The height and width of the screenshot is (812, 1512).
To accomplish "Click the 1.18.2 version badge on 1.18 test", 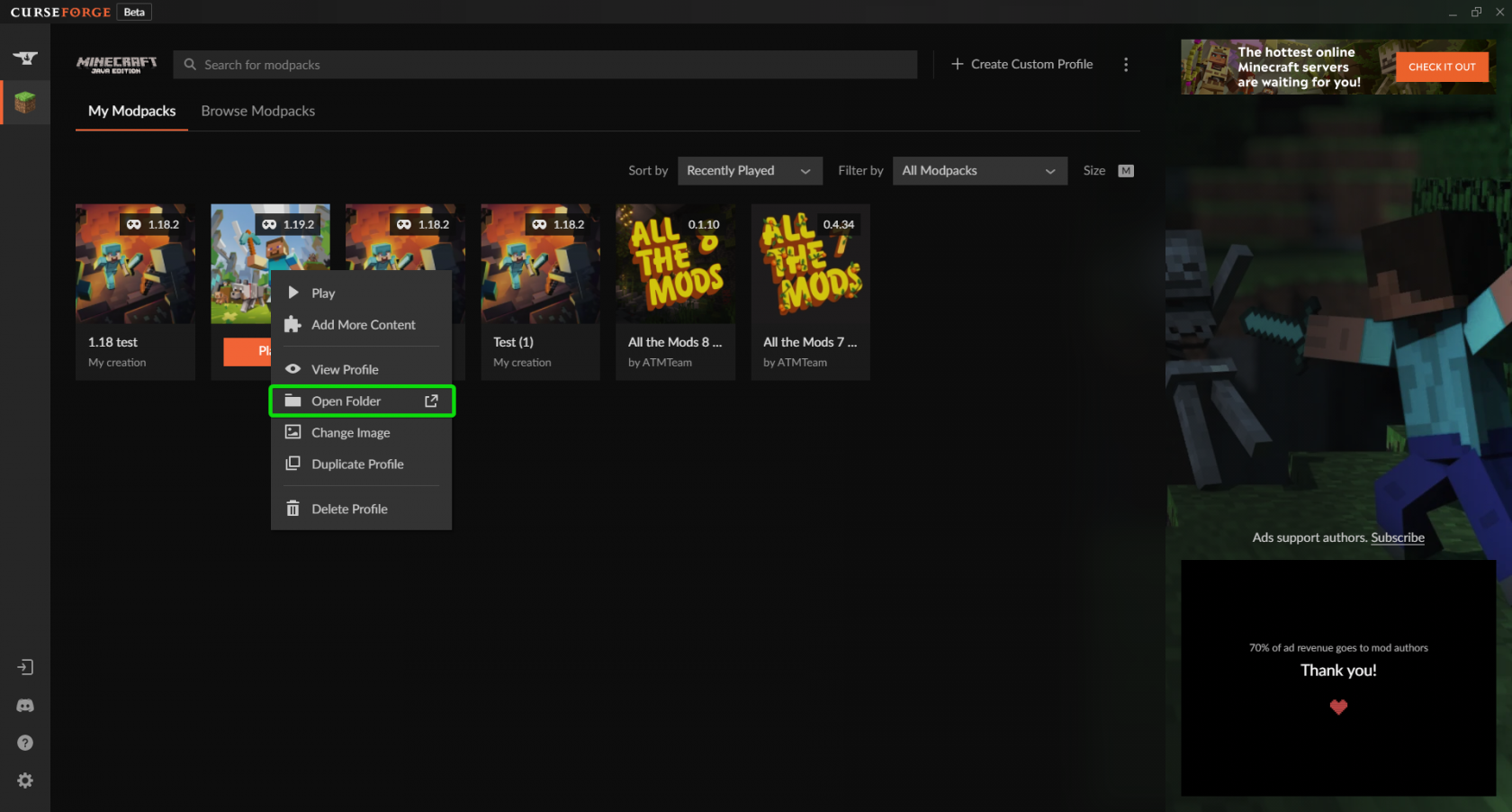I will (x=153, y=224).
